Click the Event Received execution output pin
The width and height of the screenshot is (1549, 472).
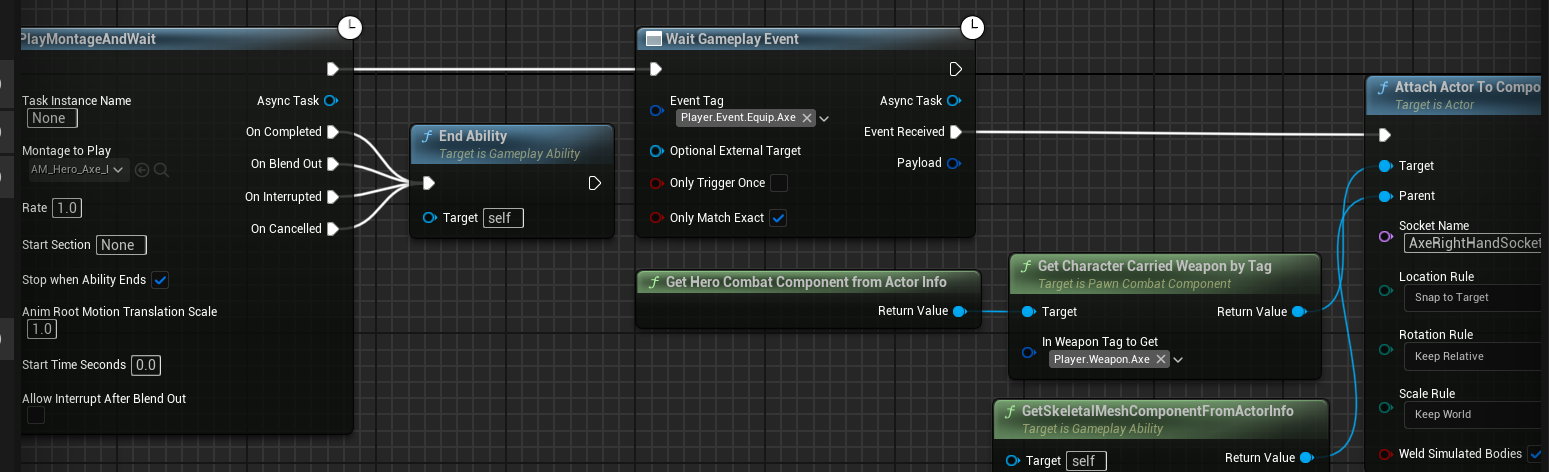tap(956, 132)
